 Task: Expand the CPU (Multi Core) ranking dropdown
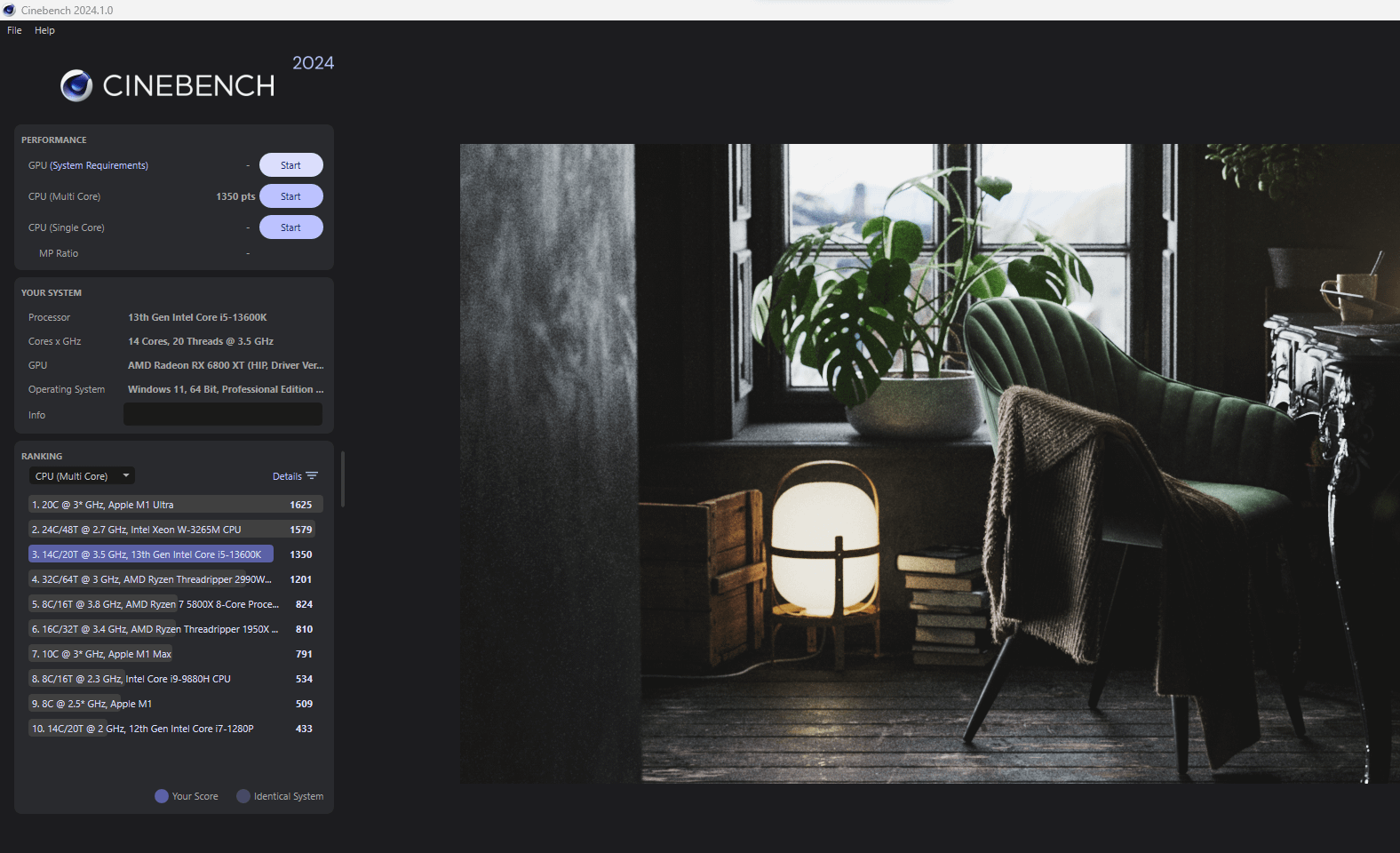tap(82, 476)
